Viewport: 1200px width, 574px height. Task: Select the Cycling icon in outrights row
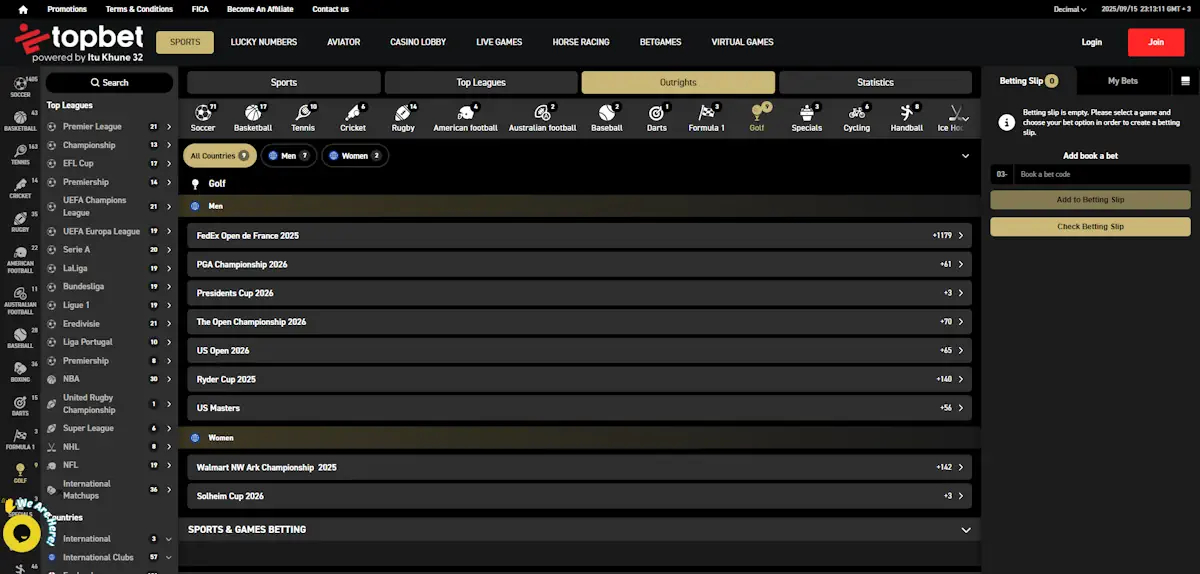tap(857, 117)
